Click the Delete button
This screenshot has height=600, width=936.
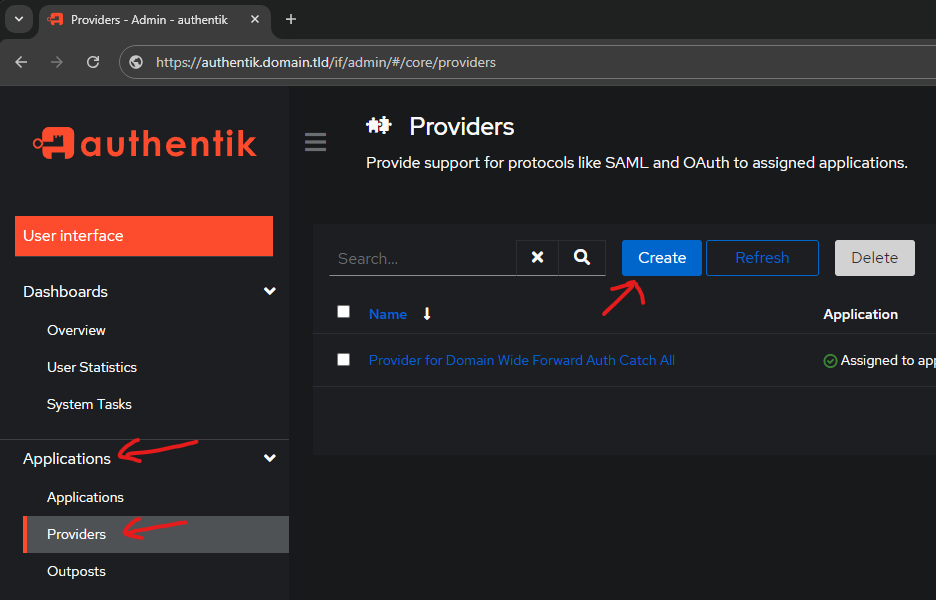pos(875,258)
